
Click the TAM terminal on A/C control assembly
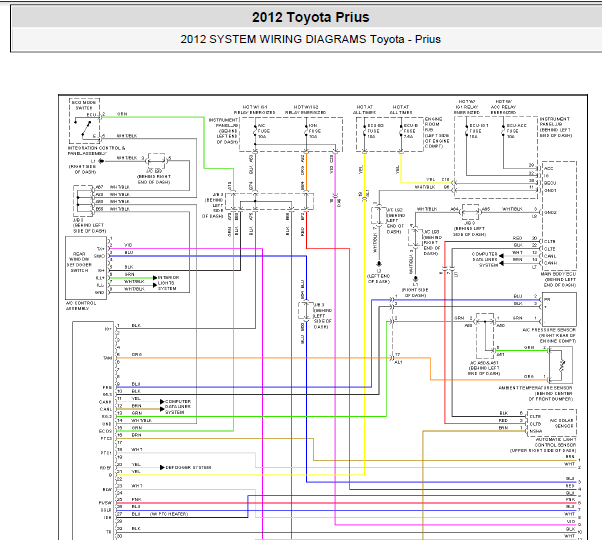pos(107,358)
